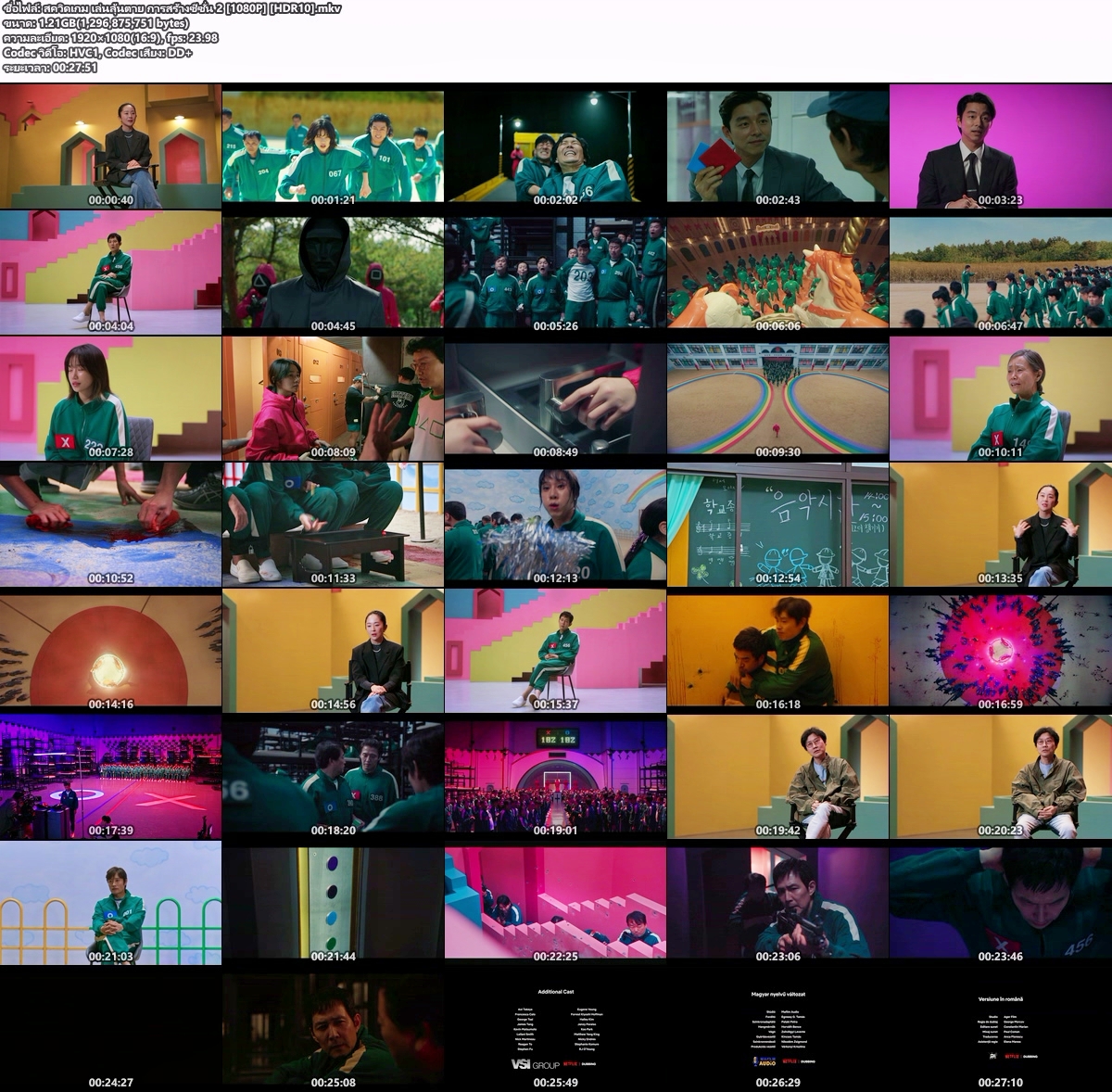This screenshot has width=1112, height=1092.
Task: Click the thumbnail stamped 00:14:56
Action: [x=333, y=651]
